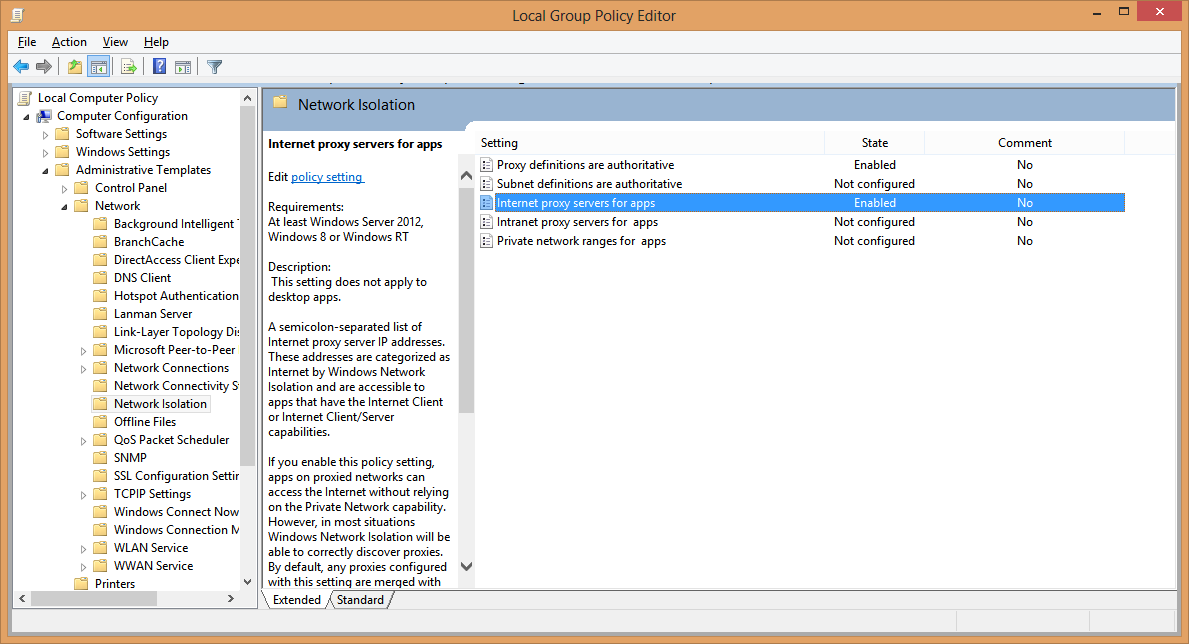Expand the WLAN Service node
This screenshot has width=1189, height=644.
(83, 548)
